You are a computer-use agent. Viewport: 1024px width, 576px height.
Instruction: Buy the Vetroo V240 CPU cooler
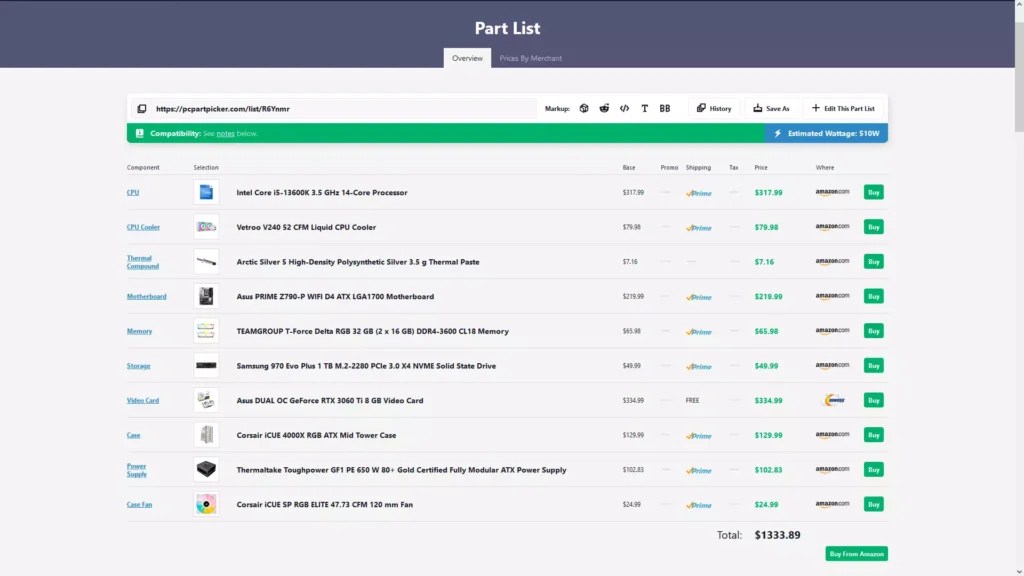click(x=873, y=227)
